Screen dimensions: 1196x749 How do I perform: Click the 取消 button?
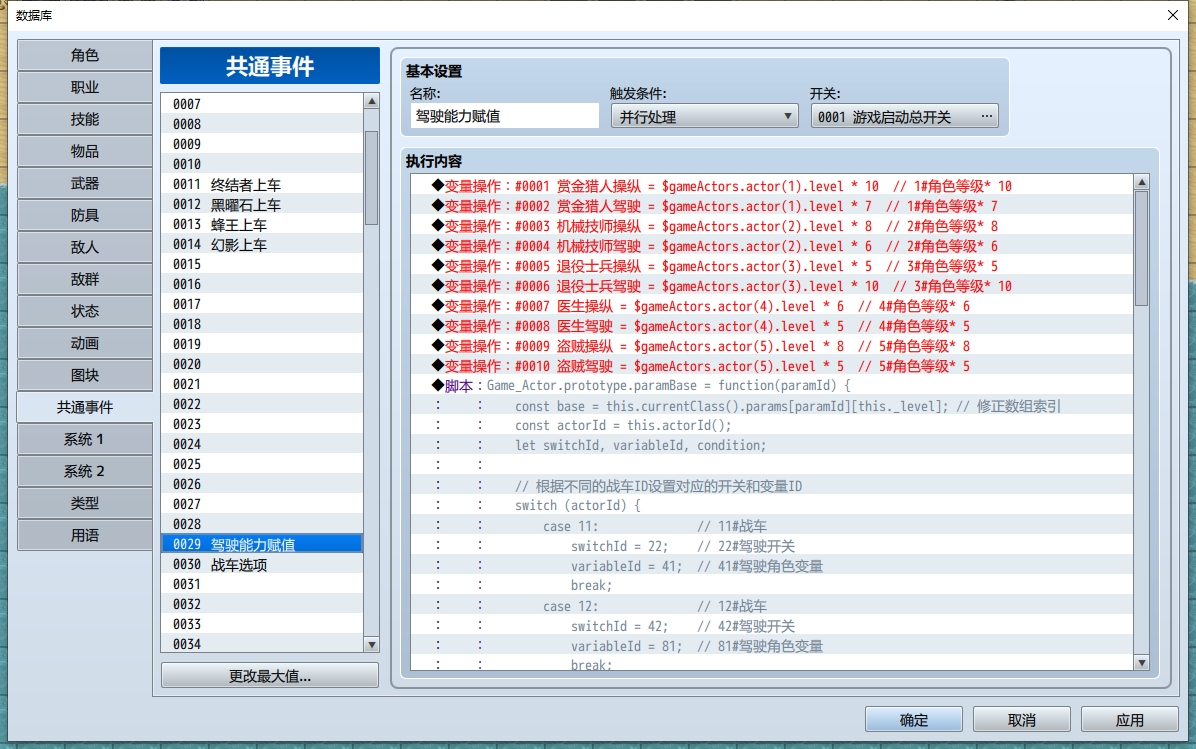click(1022, 720)
